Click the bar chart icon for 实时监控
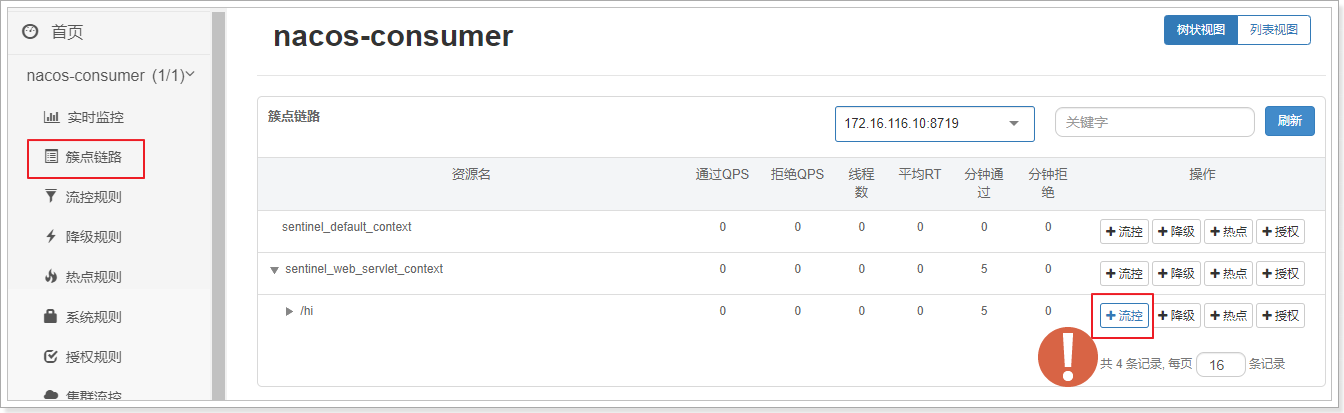This screenshot has height=413, width=1344. [51, 117]
